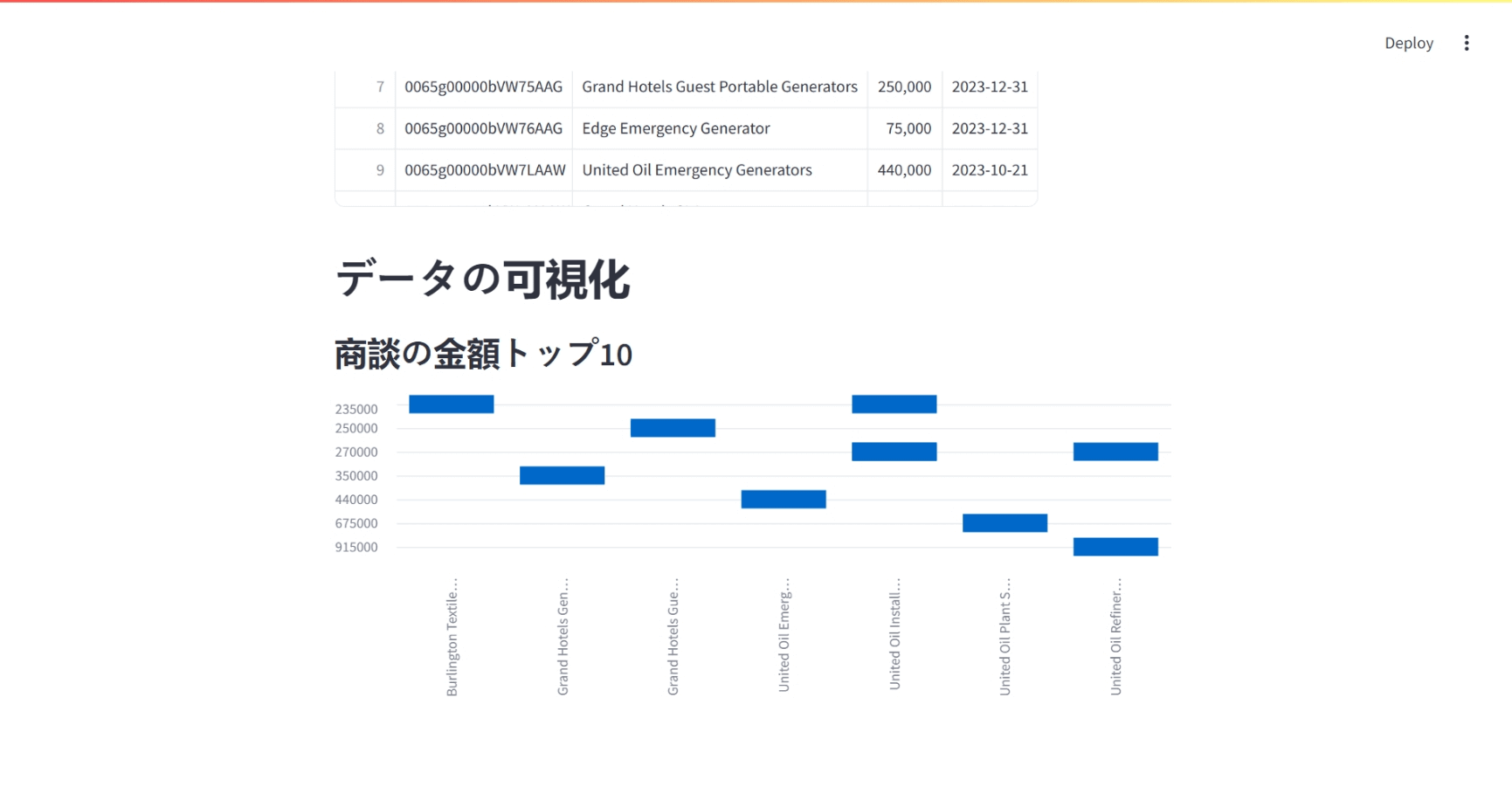Click y-axis label 440000
Screen dimensions: 1512x801
coord(356,500)
